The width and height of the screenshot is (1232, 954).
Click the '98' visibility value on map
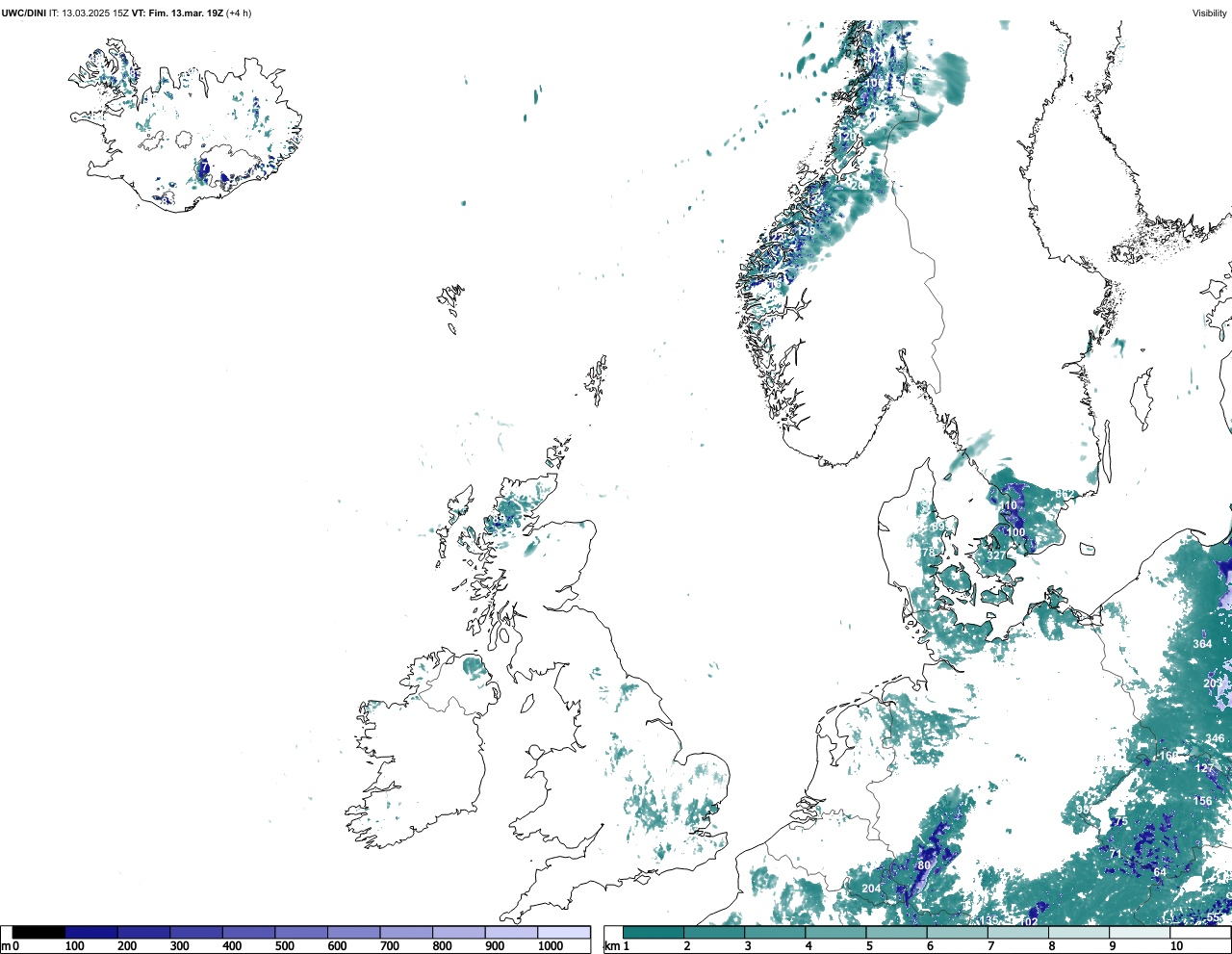pyautogui.click(x=1083, y=810)
